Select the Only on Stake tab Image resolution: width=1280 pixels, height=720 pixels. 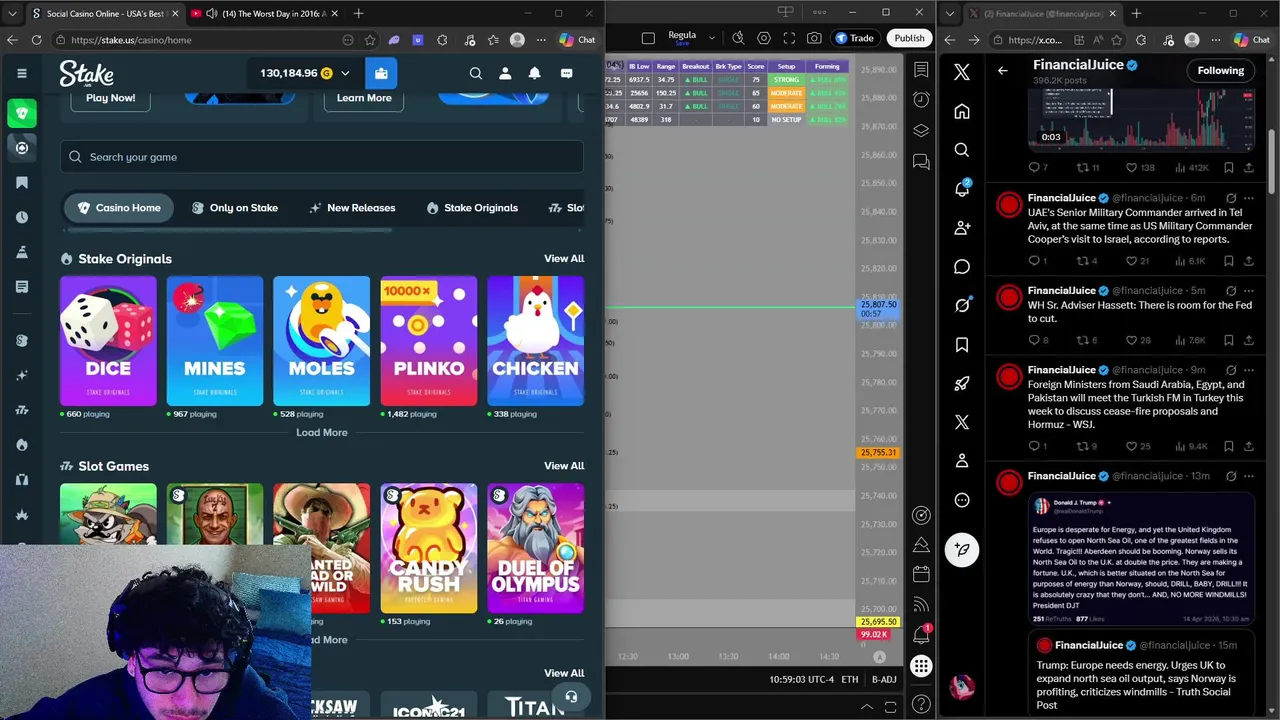pos(235,208)
